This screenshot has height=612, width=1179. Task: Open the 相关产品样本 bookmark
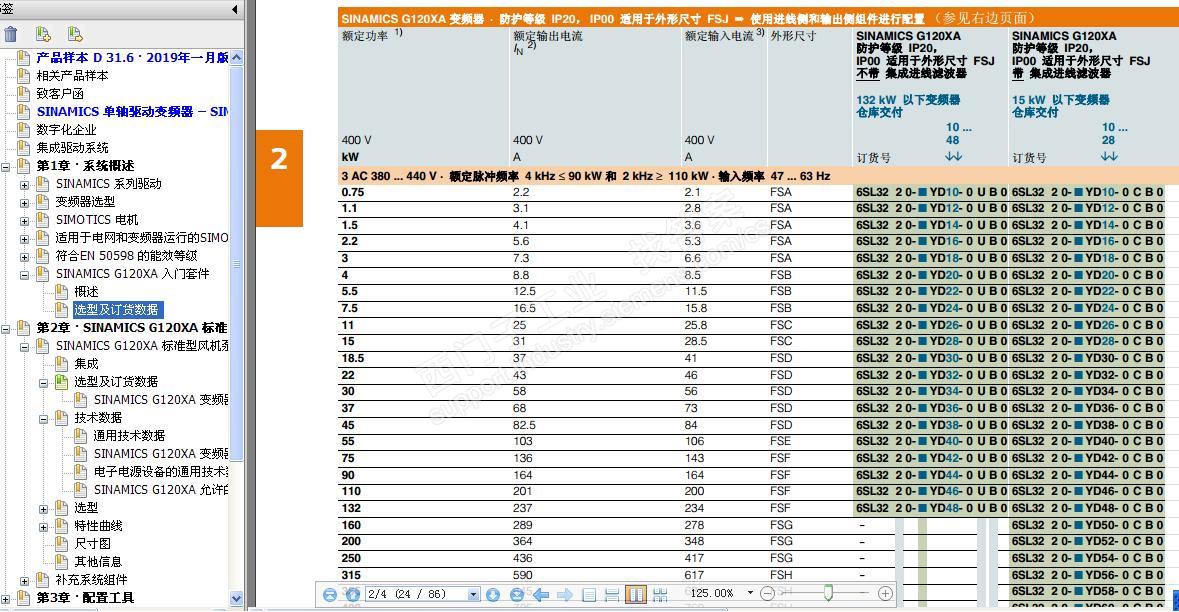click(72, 75)
